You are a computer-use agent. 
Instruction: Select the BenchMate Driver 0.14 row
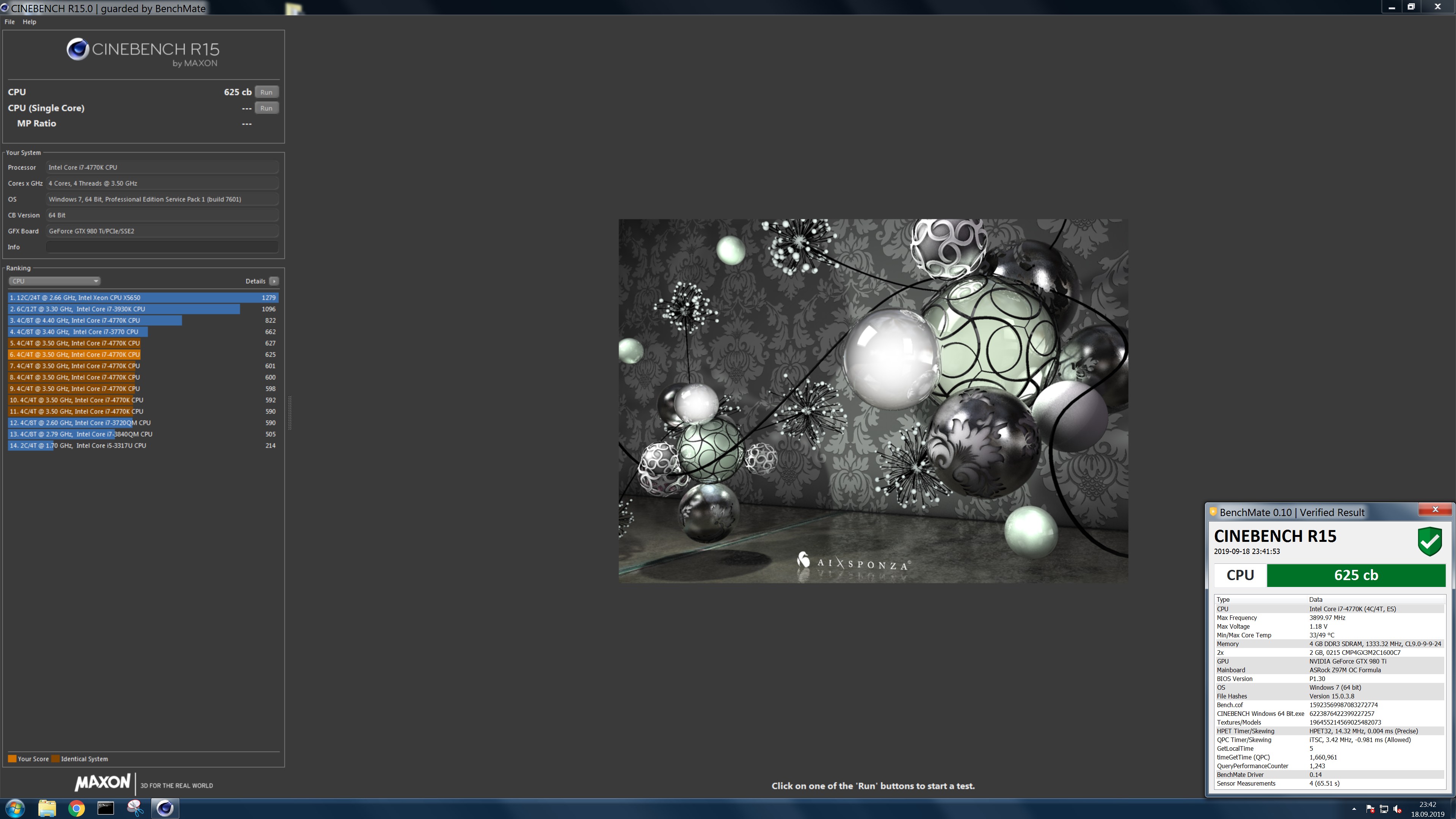tap(1330, 775)
